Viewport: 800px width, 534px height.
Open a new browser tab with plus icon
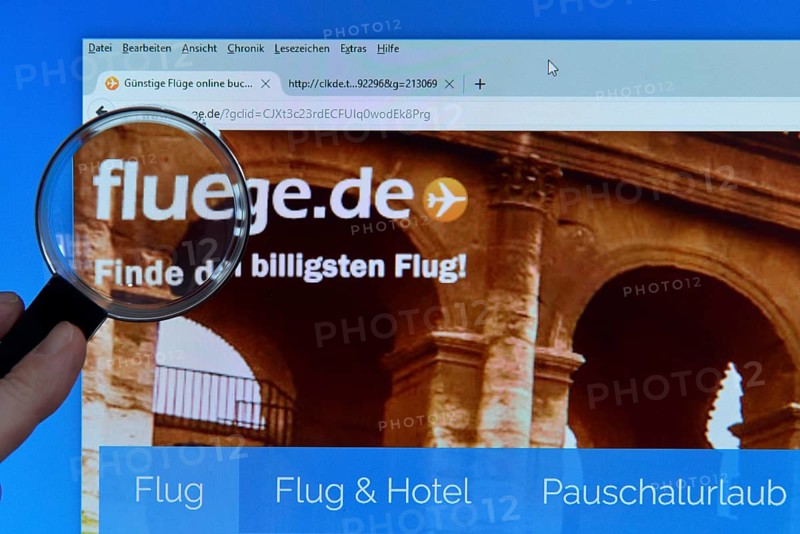point(480,84)
